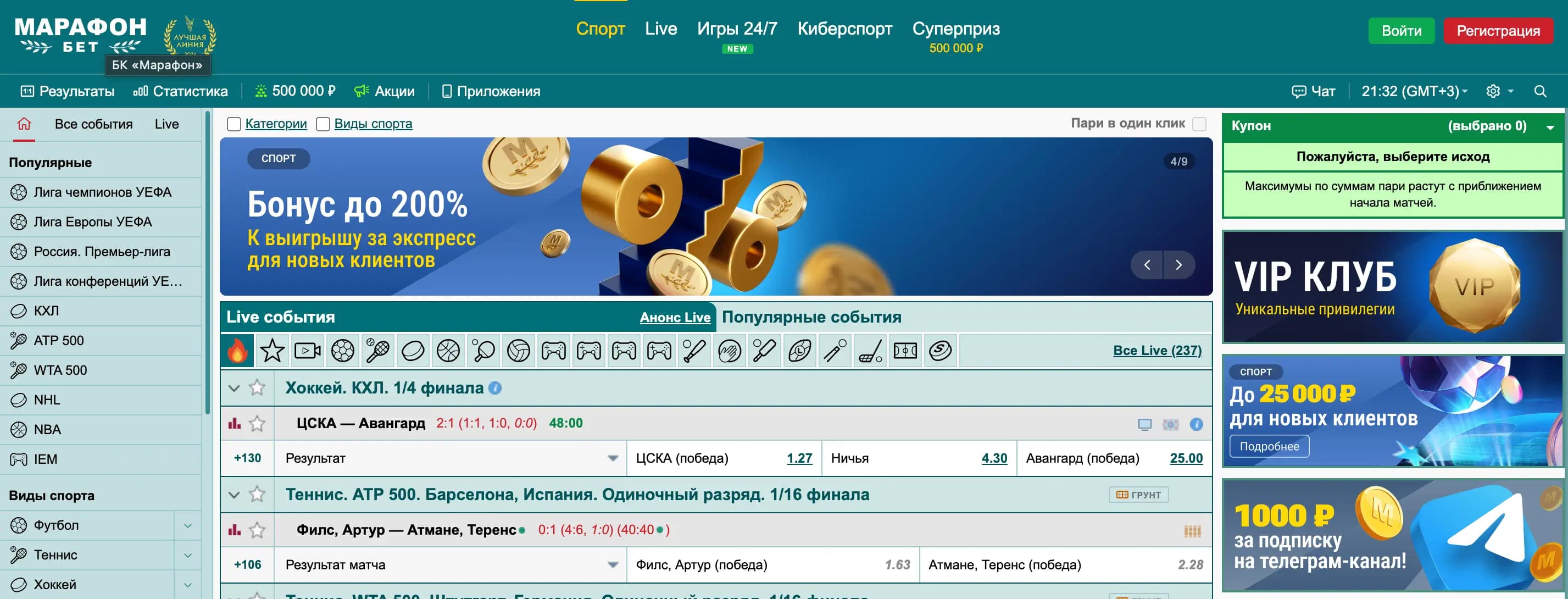The width and height of the screenshot is (1568, 599).
Task: Open the Киберспорт section
Action: tap(845, 29)
